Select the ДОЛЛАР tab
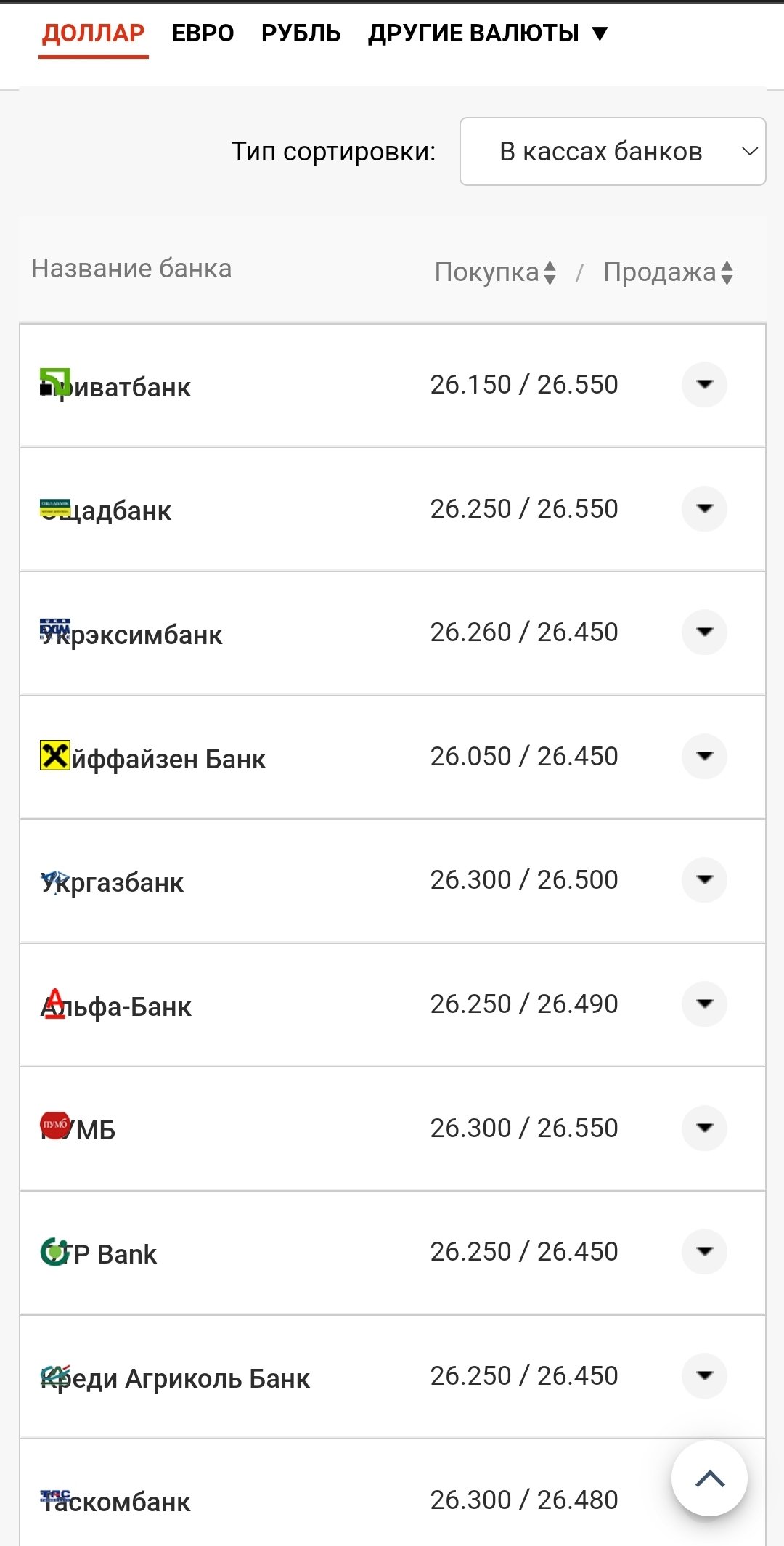784x1546 pixels. [94, 33]
